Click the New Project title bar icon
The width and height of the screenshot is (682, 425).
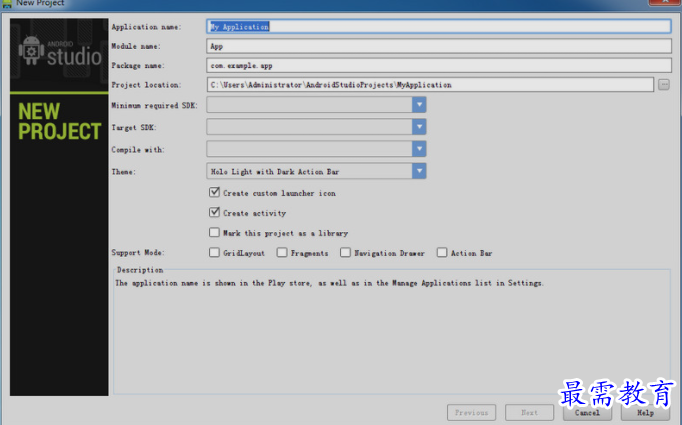point(7,3)
